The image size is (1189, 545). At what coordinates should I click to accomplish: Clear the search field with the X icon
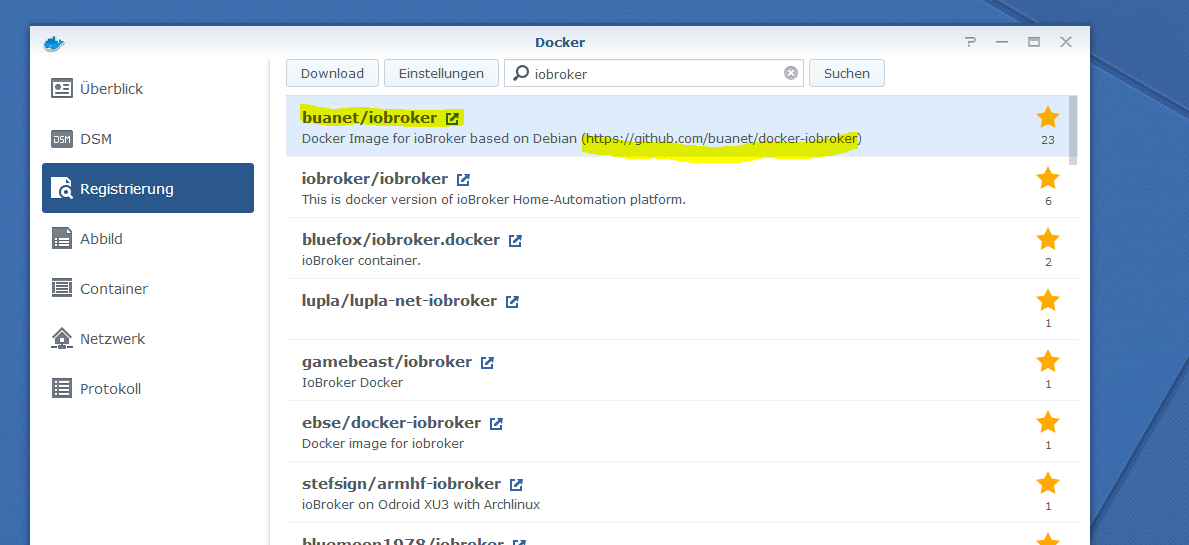791,73
